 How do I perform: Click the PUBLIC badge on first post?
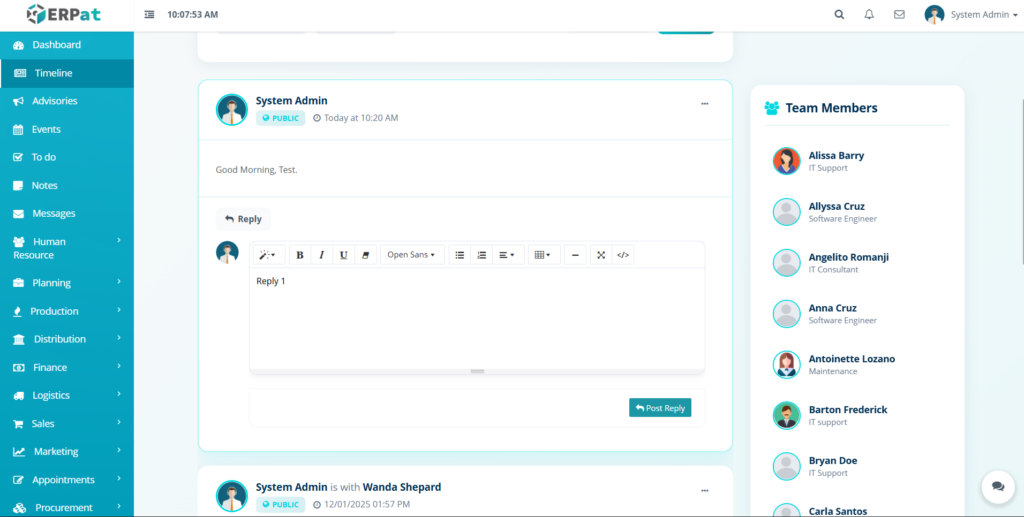point(280,118)
